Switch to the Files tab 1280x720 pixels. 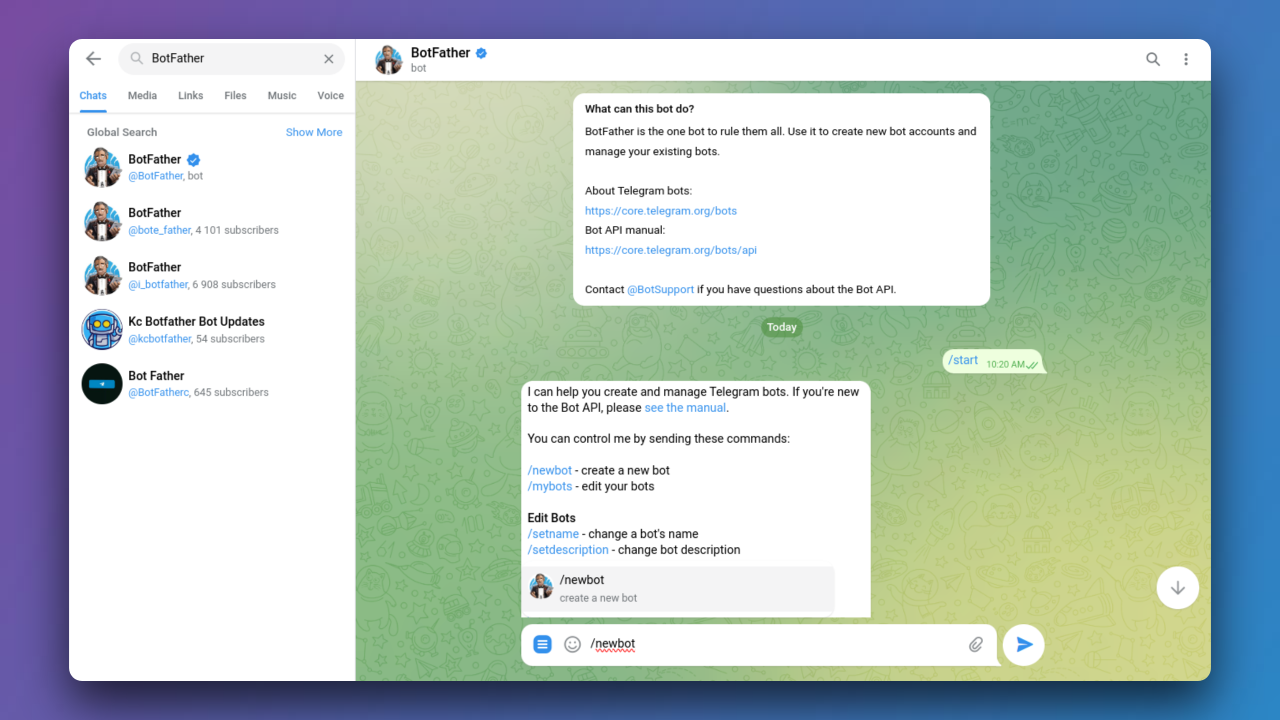click(235, 96)
